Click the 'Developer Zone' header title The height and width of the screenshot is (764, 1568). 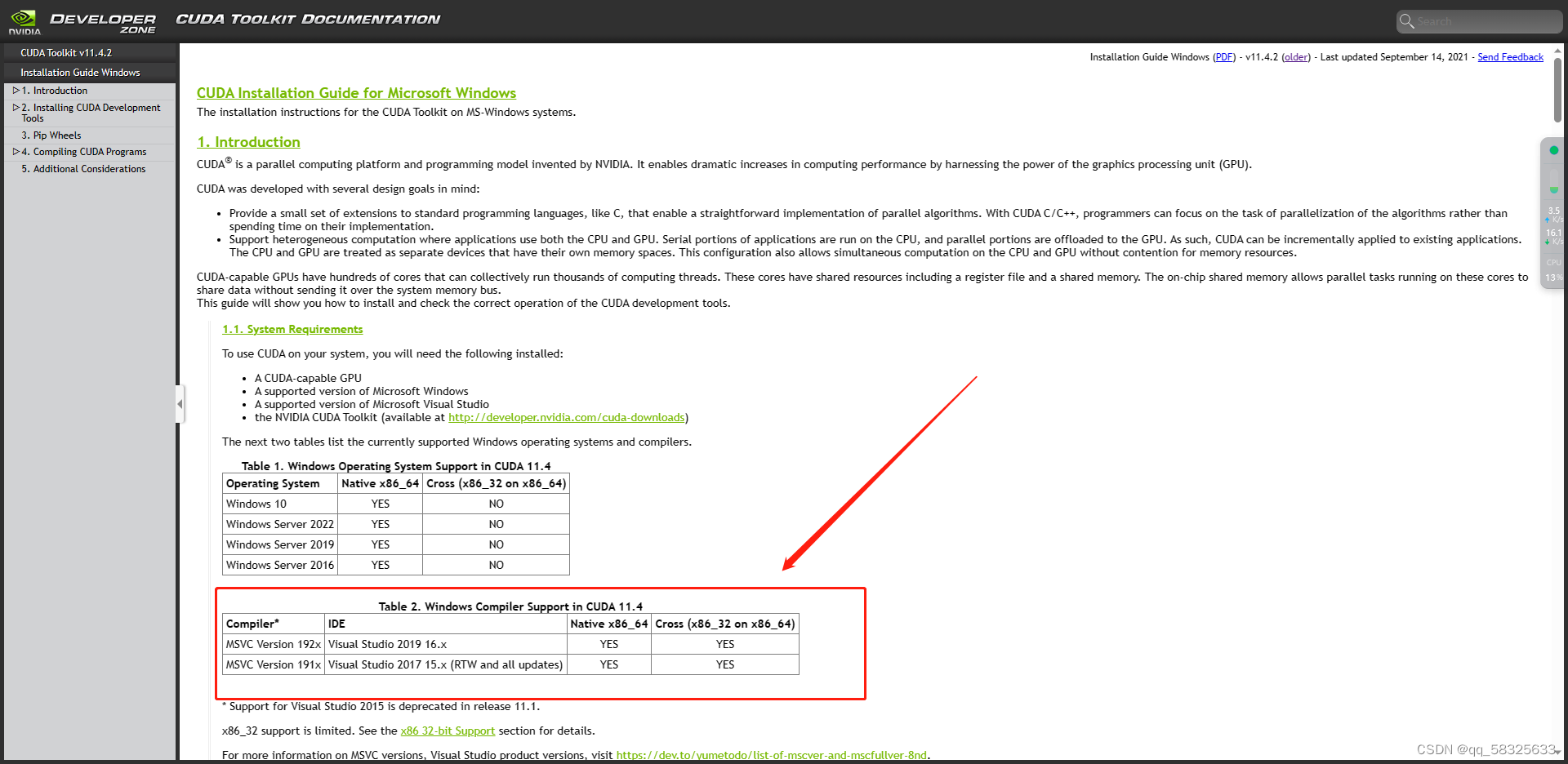[103, 23]
